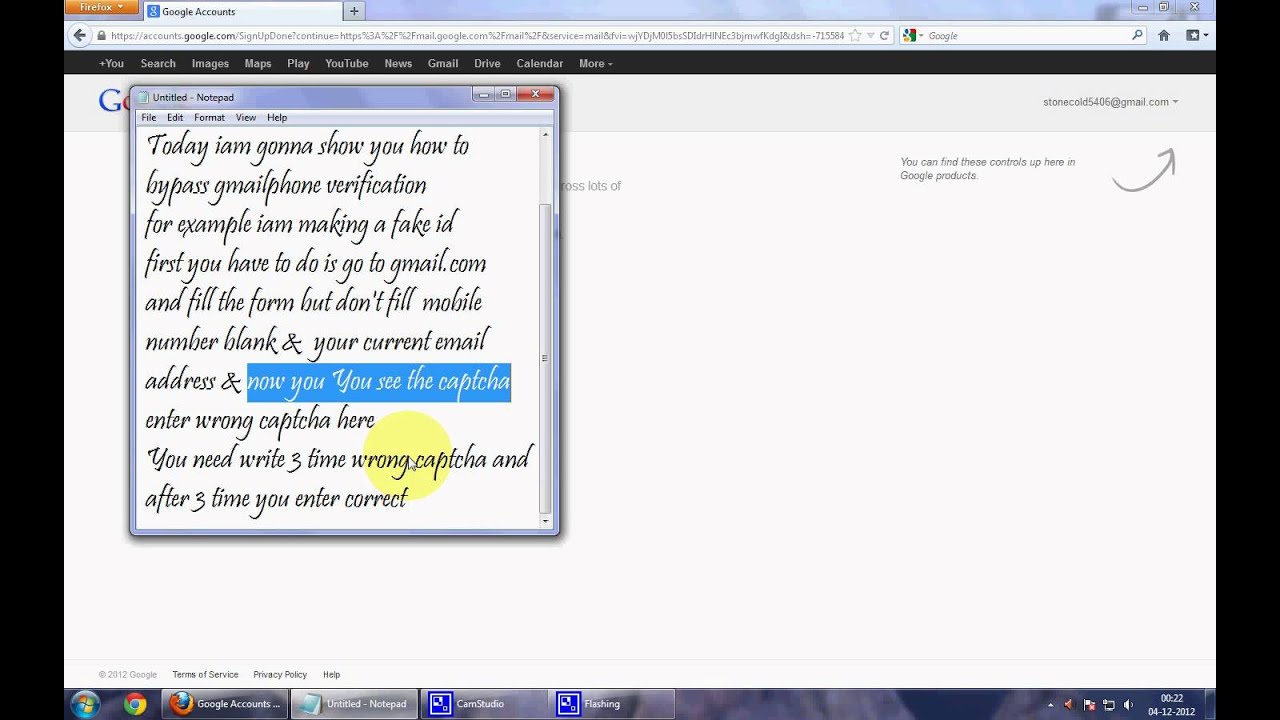Expand the More menu in Google bar
The height and width of the screenshot is (720, 1280).
[x=596, y=63]
